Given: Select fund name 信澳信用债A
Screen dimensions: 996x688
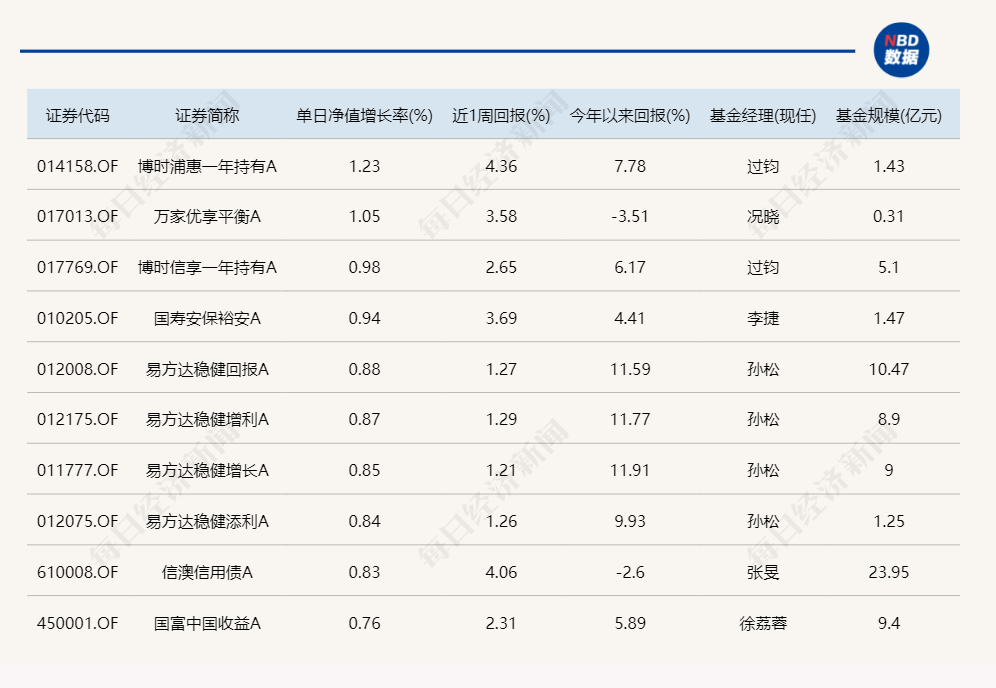Looking at the screenshot, I should click(207, 572).
